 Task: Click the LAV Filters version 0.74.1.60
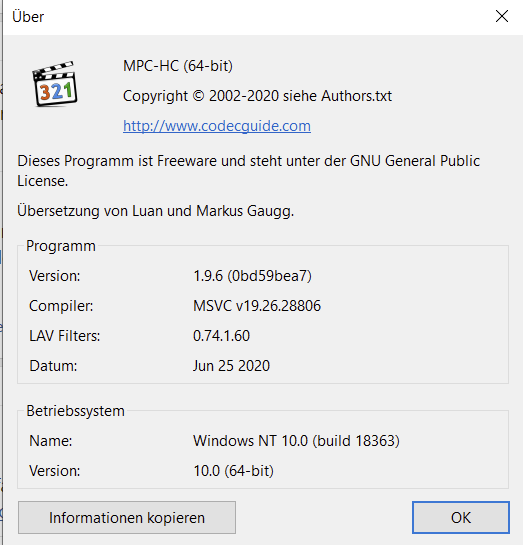pyautogui.click(x=221, y=336)
